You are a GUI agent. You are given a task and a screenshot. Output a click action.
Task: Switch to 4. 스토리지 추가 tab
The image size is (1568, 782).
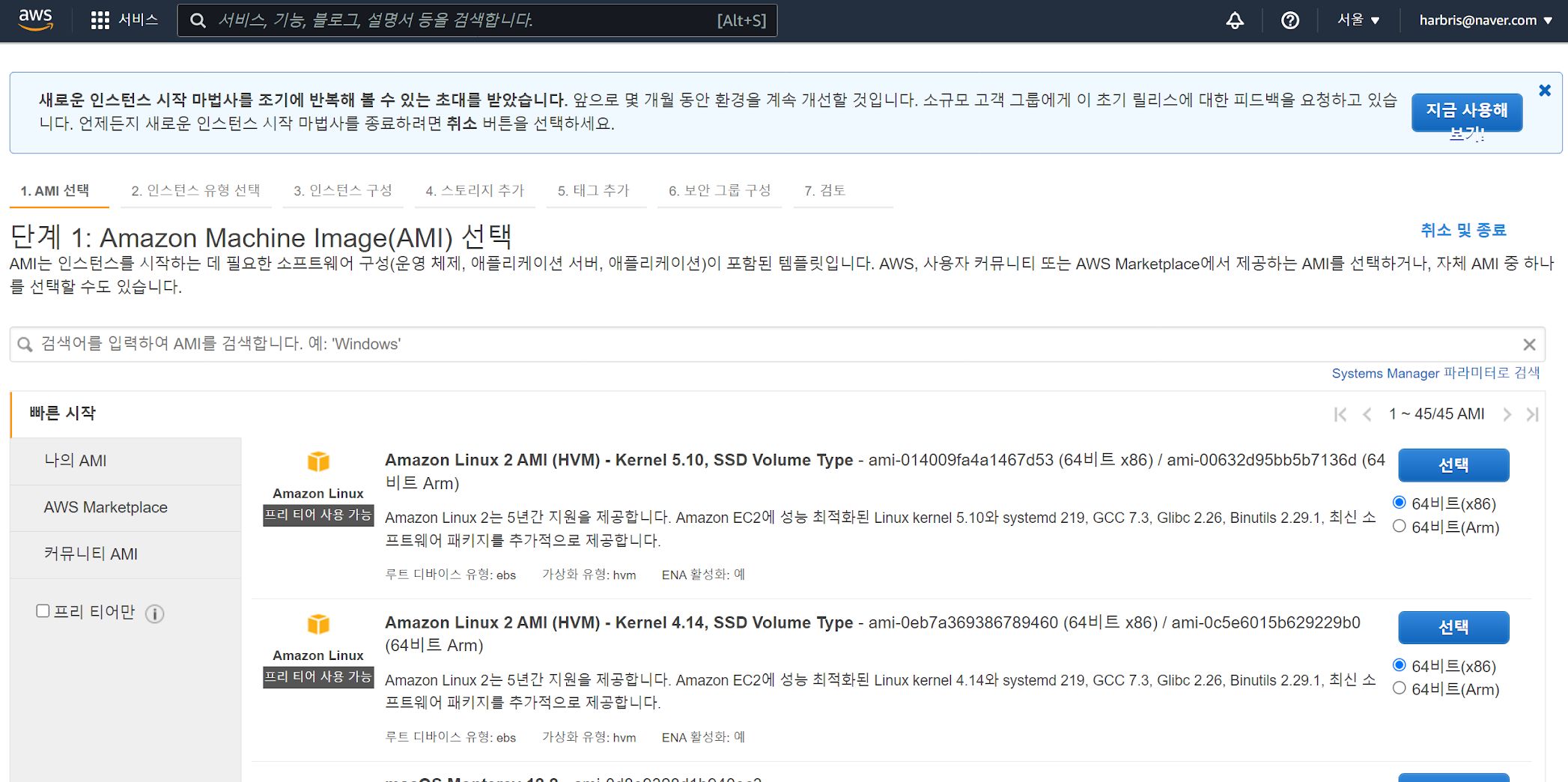click(475, 191)
